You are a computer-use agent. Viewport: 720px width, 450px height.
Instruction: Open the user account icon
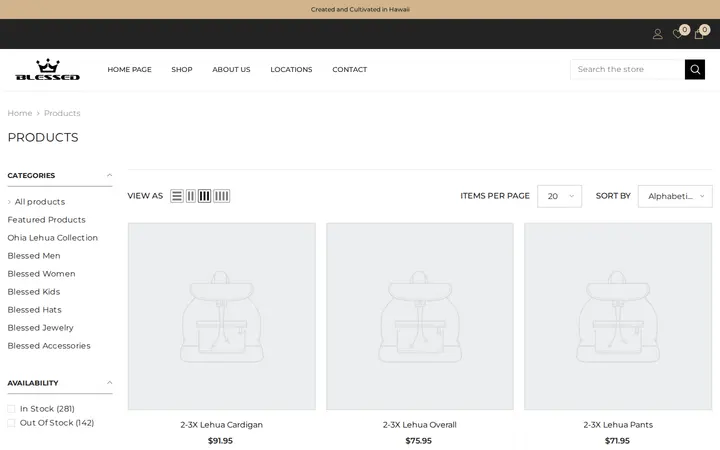pos(658,34)
